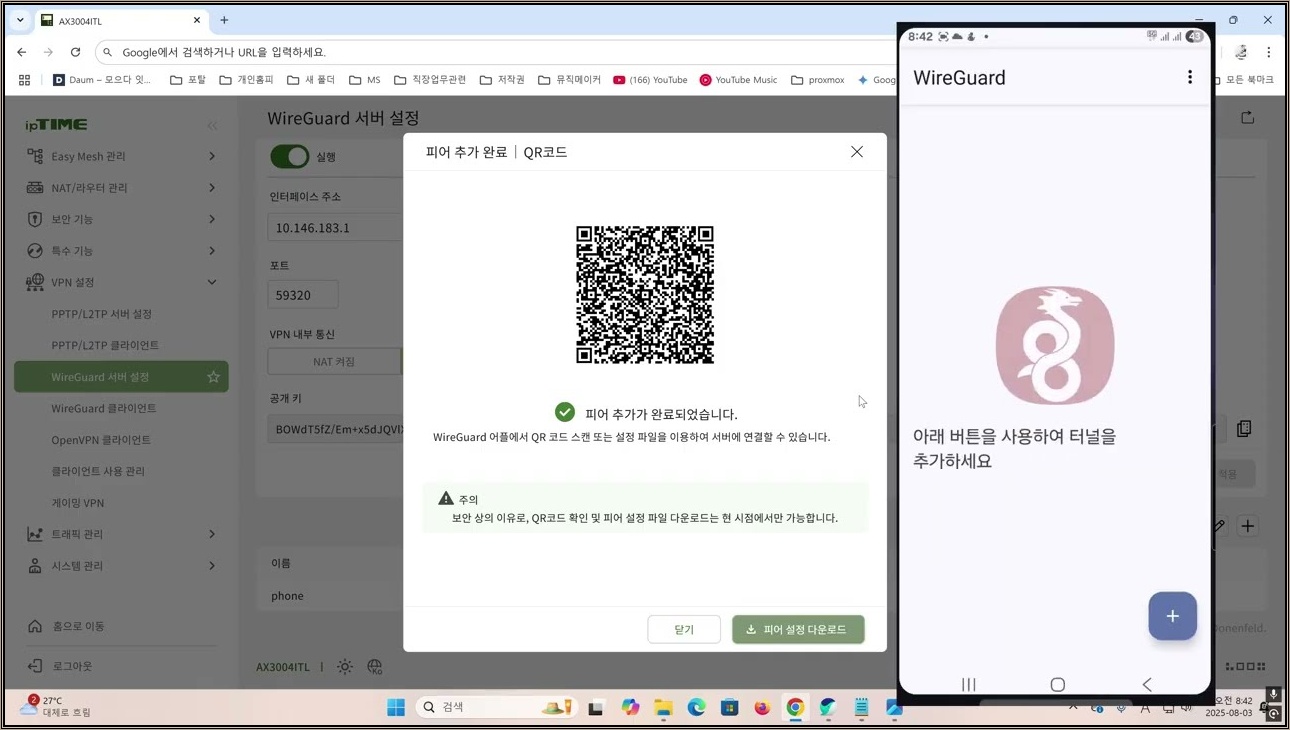Click the 포트 field showing 59320

pos(303,295)
